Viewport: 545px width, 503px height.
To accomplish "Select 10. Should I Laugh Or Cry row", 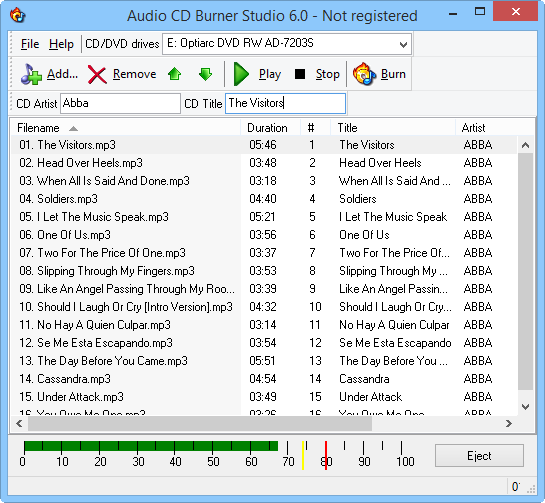I will click(264, 307).
